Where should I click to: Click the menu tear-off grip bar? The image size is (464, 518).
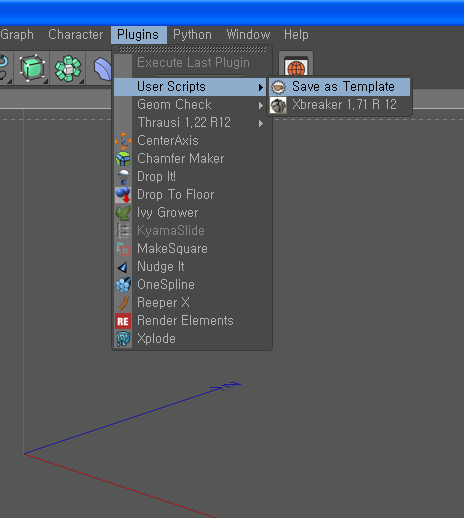[192, 49]
